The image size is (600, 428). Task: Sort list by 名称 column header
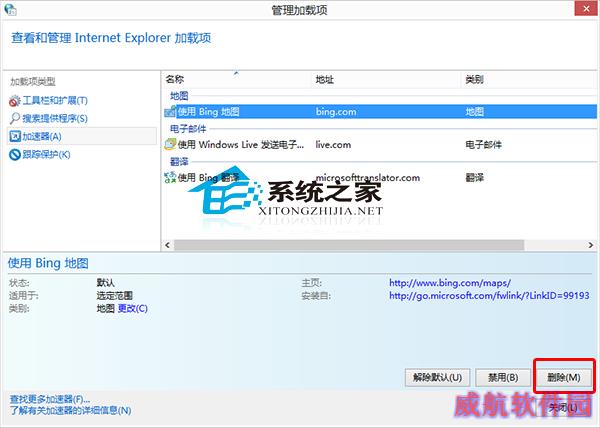[237, 80]
